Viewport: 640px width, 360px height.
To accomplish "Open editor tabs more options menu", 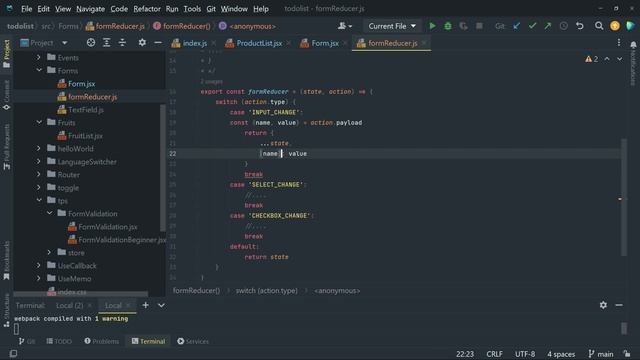I will (619, 43).
